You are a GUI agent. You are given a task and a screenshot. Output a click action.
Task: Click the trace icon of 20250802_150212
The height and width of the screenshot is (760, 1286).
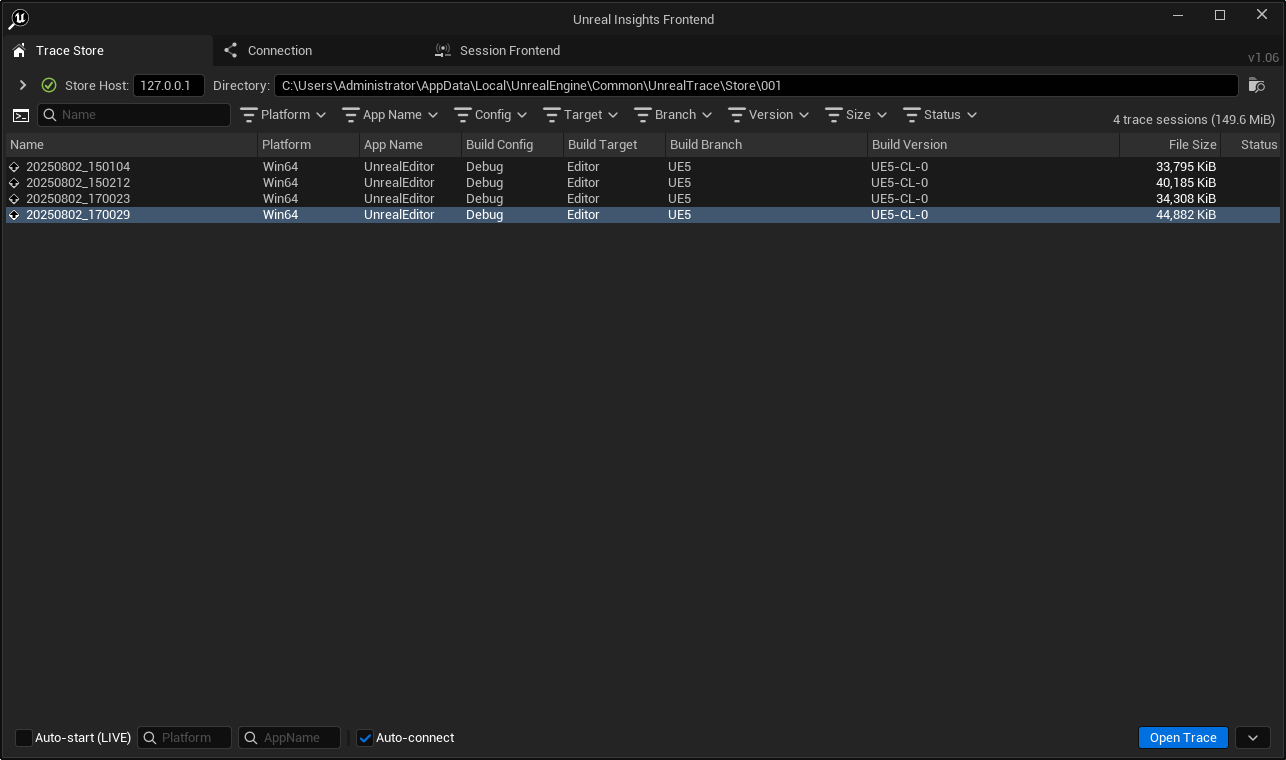14,183
